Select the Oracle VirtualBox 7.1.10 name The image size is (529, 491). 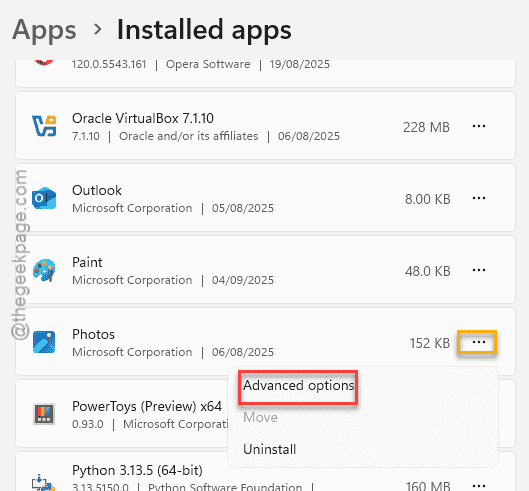[x=143, y=118]
